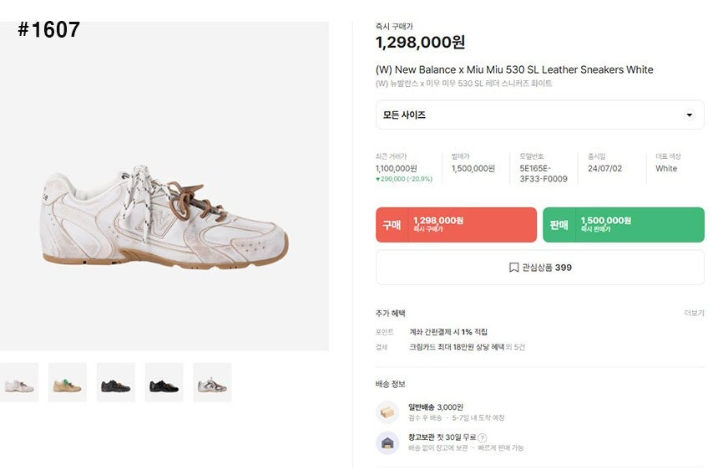Click the box icon for 일반배송
The image size is (718, 468).
(x=387, y=412)
